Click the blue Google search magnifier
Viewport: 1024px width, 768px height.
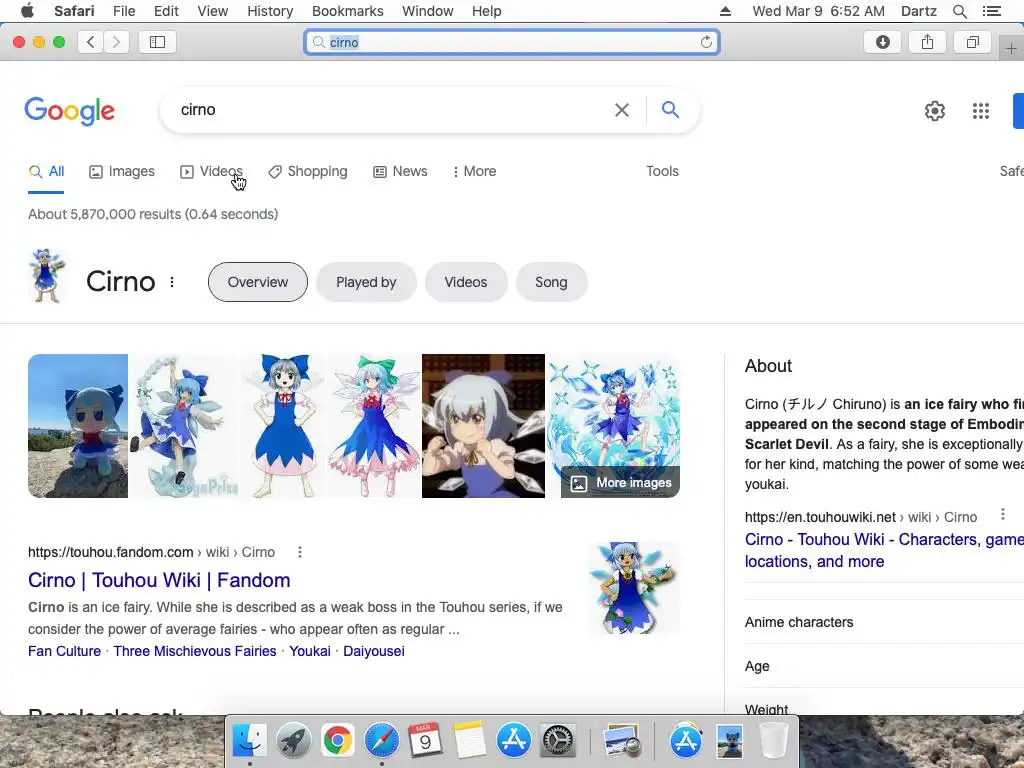670,110
